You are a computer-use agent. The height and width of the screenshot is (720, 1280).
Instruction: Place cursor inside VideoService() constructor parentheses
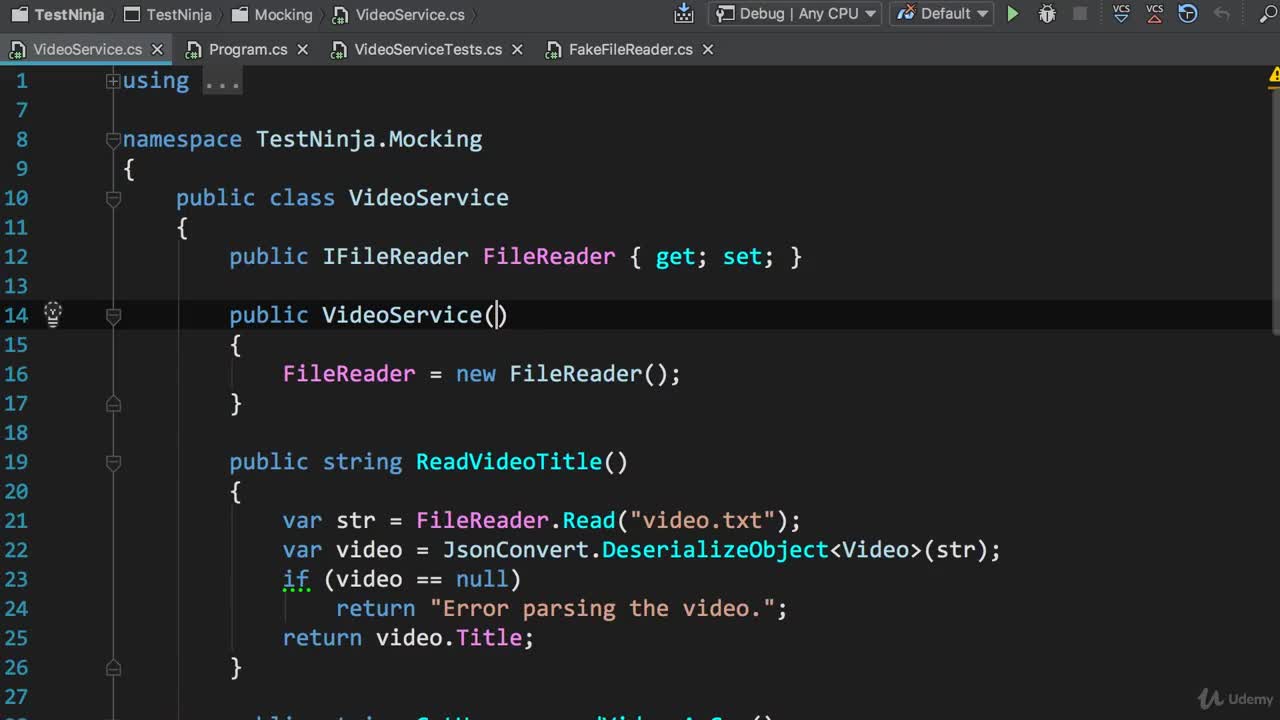coord(497,315)
